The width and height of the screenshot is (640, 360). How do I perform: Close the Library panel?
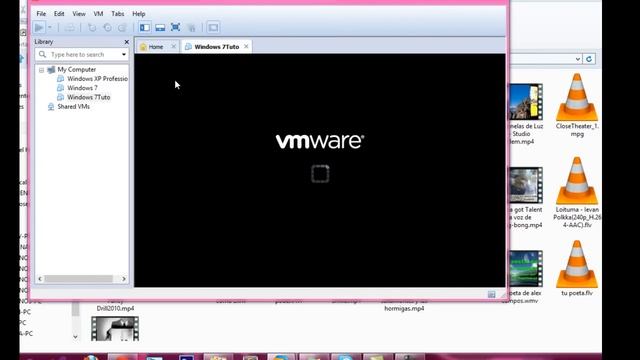tap(127, 42)
